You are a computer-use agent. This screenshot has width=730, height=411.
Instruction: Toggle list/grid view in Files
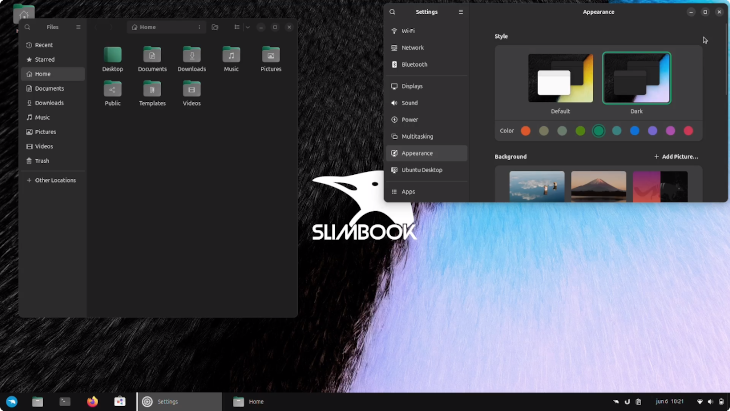(x=237, y=27)
